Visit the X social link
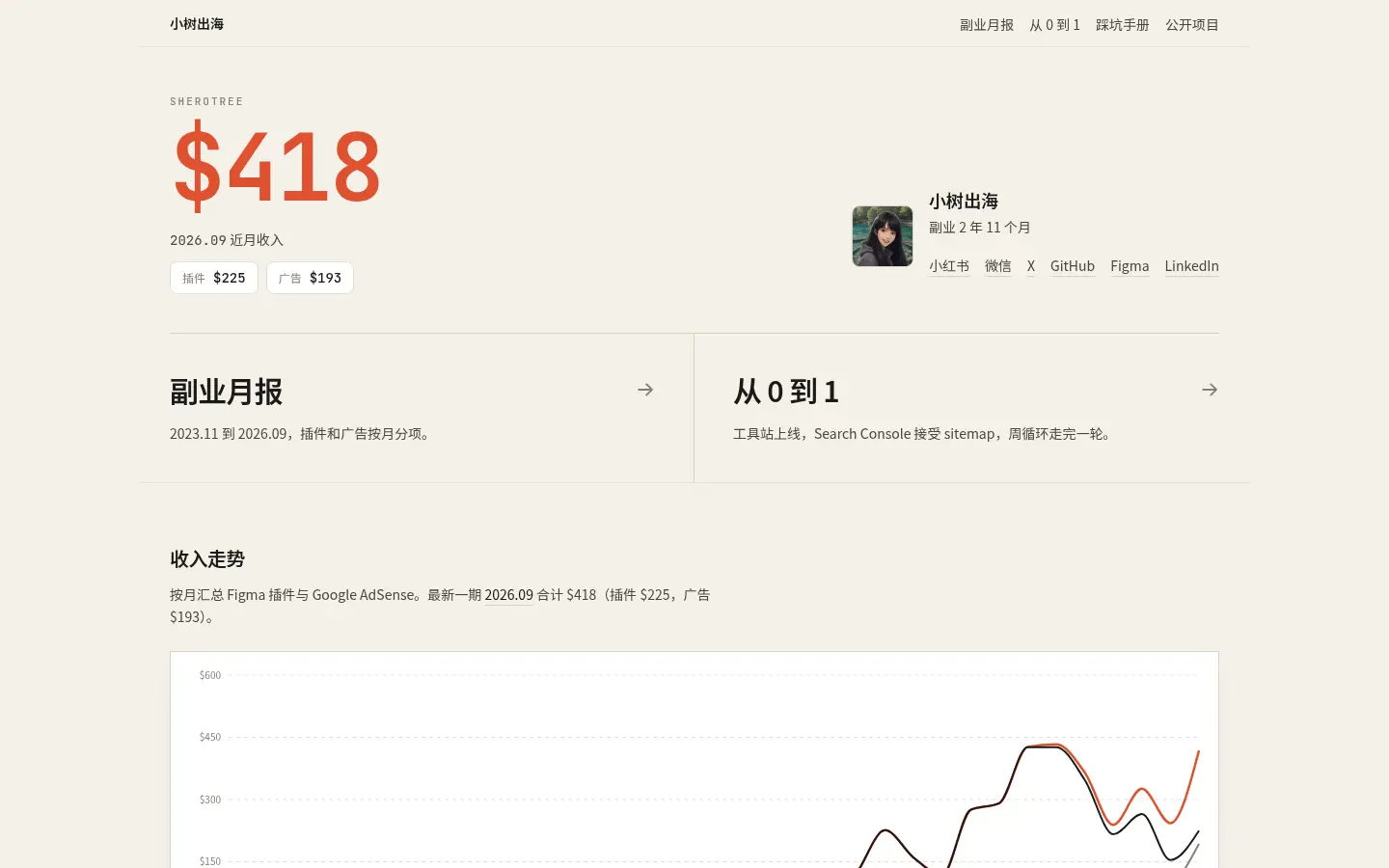Viewport: 1389px width, 868px height. pyautogui.click(x=1031, y=266)
